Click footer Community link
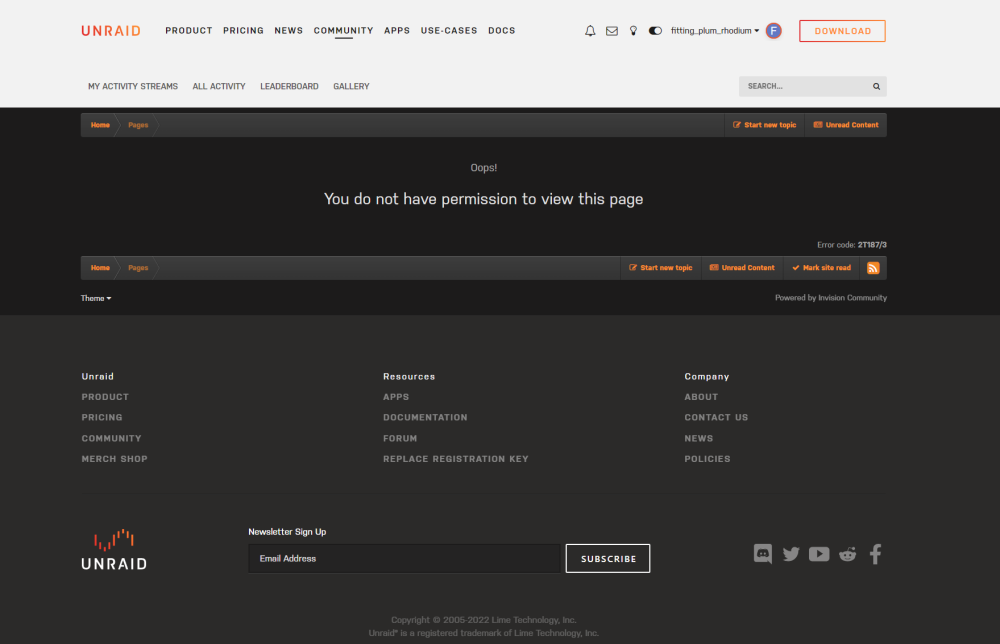The width and height of the screenshot is (1000, 644). [112, 438]
